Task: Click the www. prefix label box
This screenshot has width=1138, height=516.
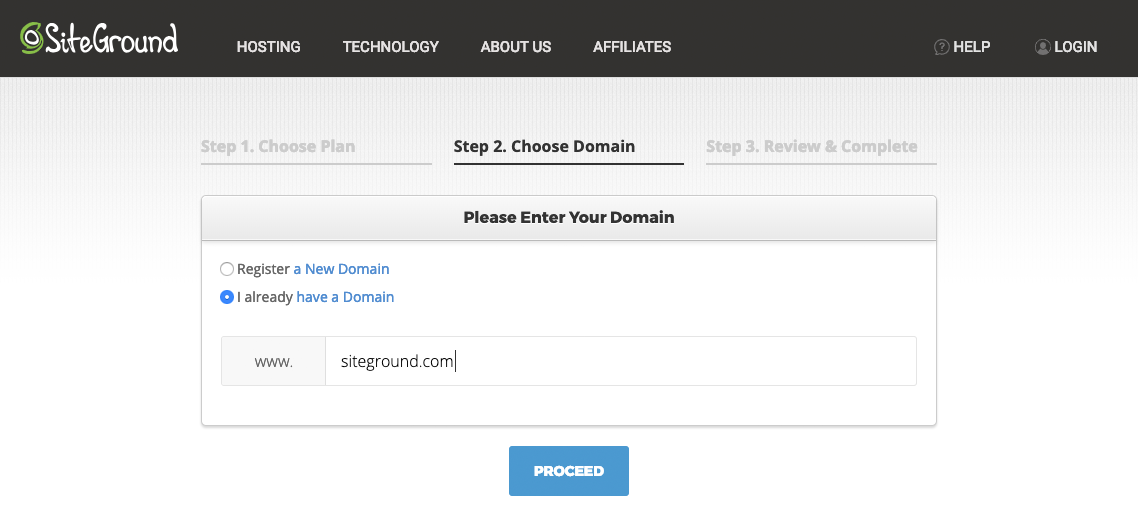Action: pyautogui.click(x=274, y=361)
